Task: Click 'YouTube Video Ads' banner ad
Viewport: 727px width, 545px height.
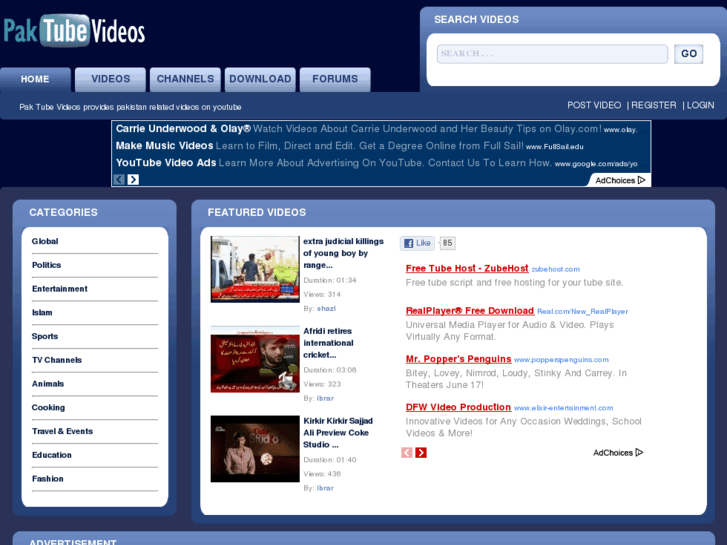Action: click(x=166, y=163)
